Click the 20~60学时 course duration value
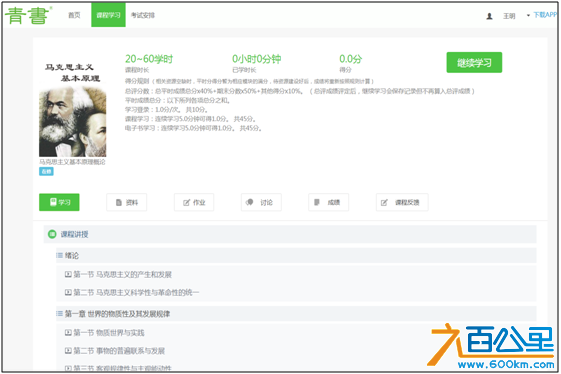Screen dimensions: 561x374 (x=149, y=59)
